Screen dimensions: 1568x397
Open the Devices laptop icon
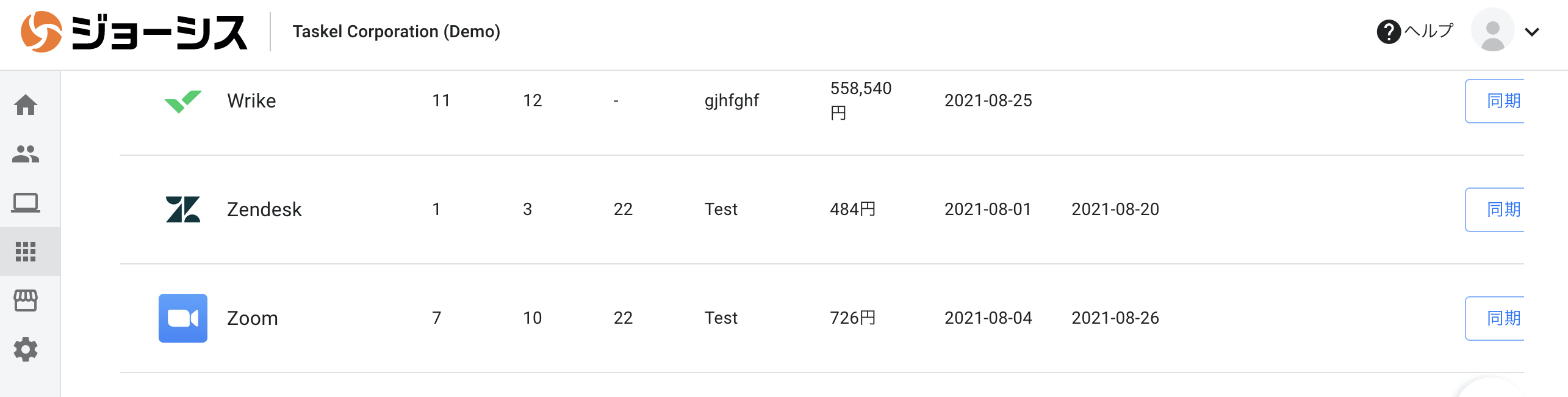click(26, 203)
